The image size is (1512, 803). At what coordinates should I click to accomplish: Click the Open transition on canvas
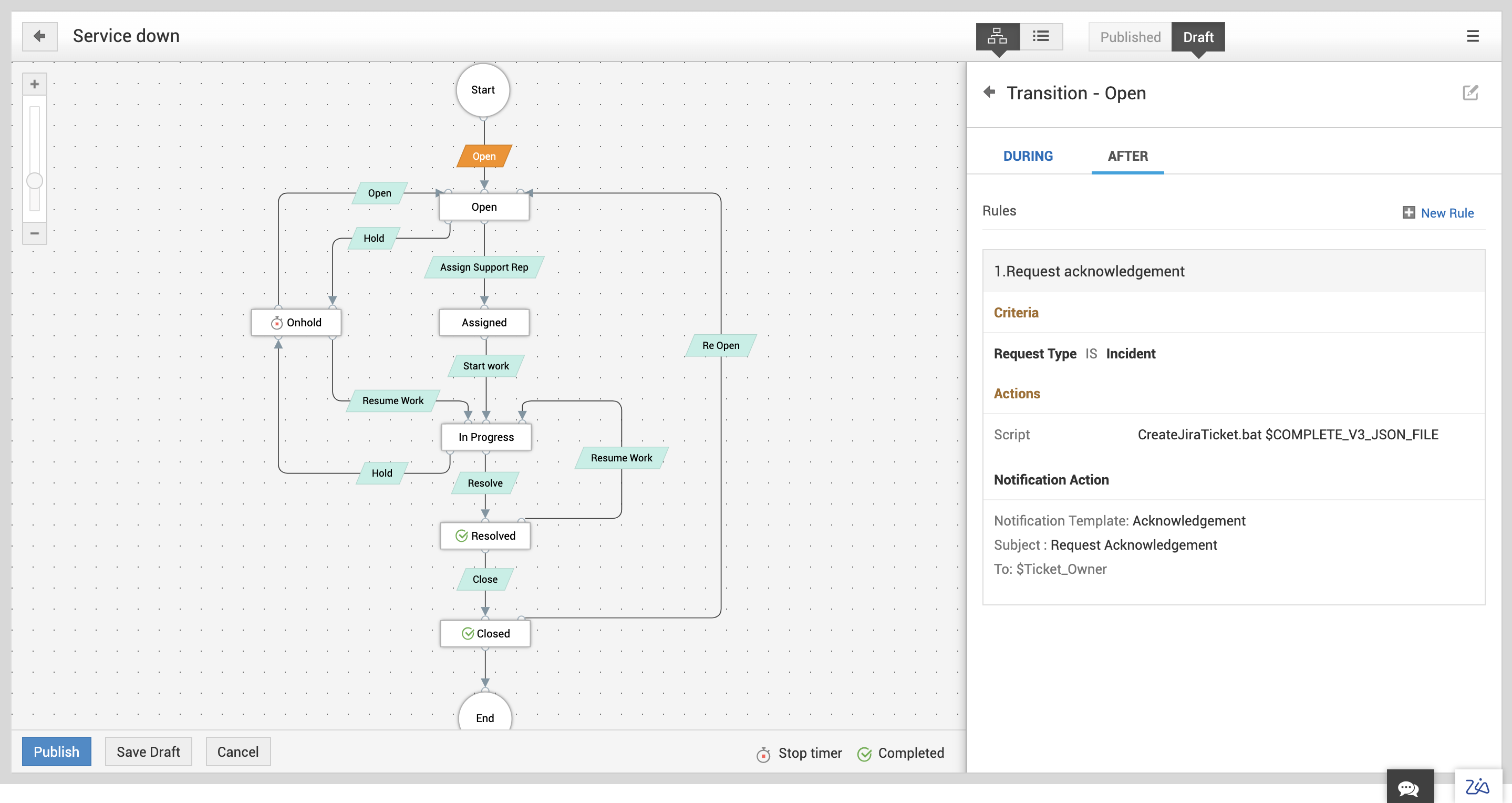pyautogui.click(x=483, y=154)
